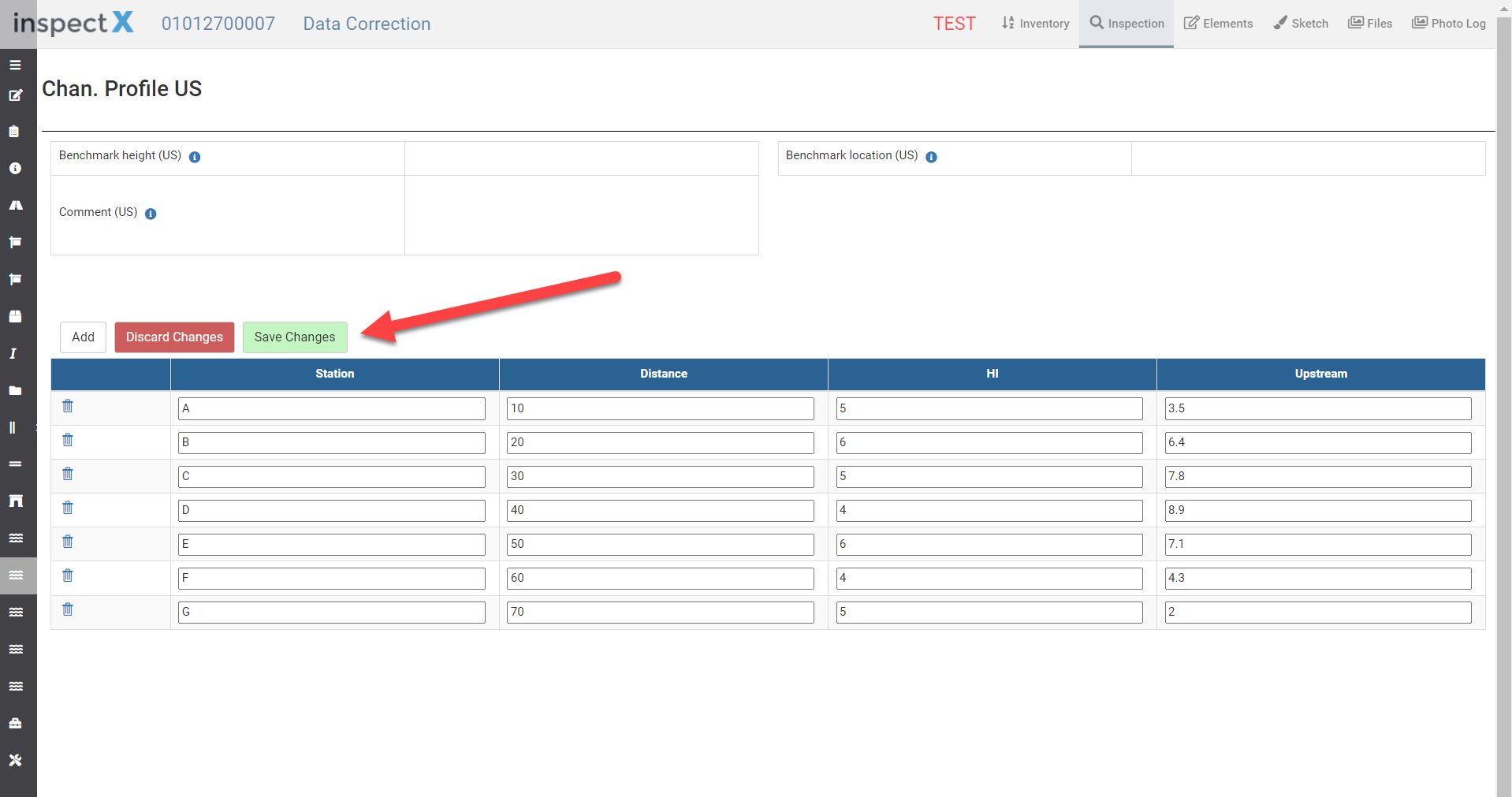
Task: Click the Add button
Action: tap(83, 337)
